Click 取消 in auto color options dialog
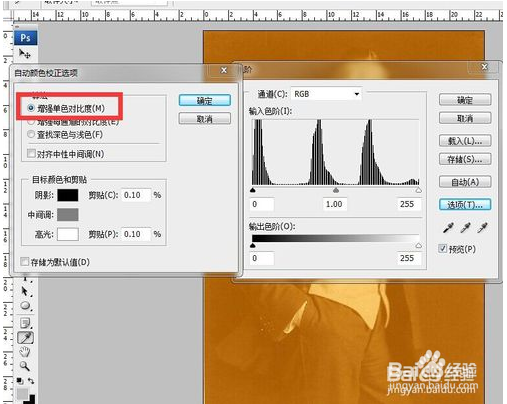The width and height of the screenshot is (507, 404). [205, 118]
